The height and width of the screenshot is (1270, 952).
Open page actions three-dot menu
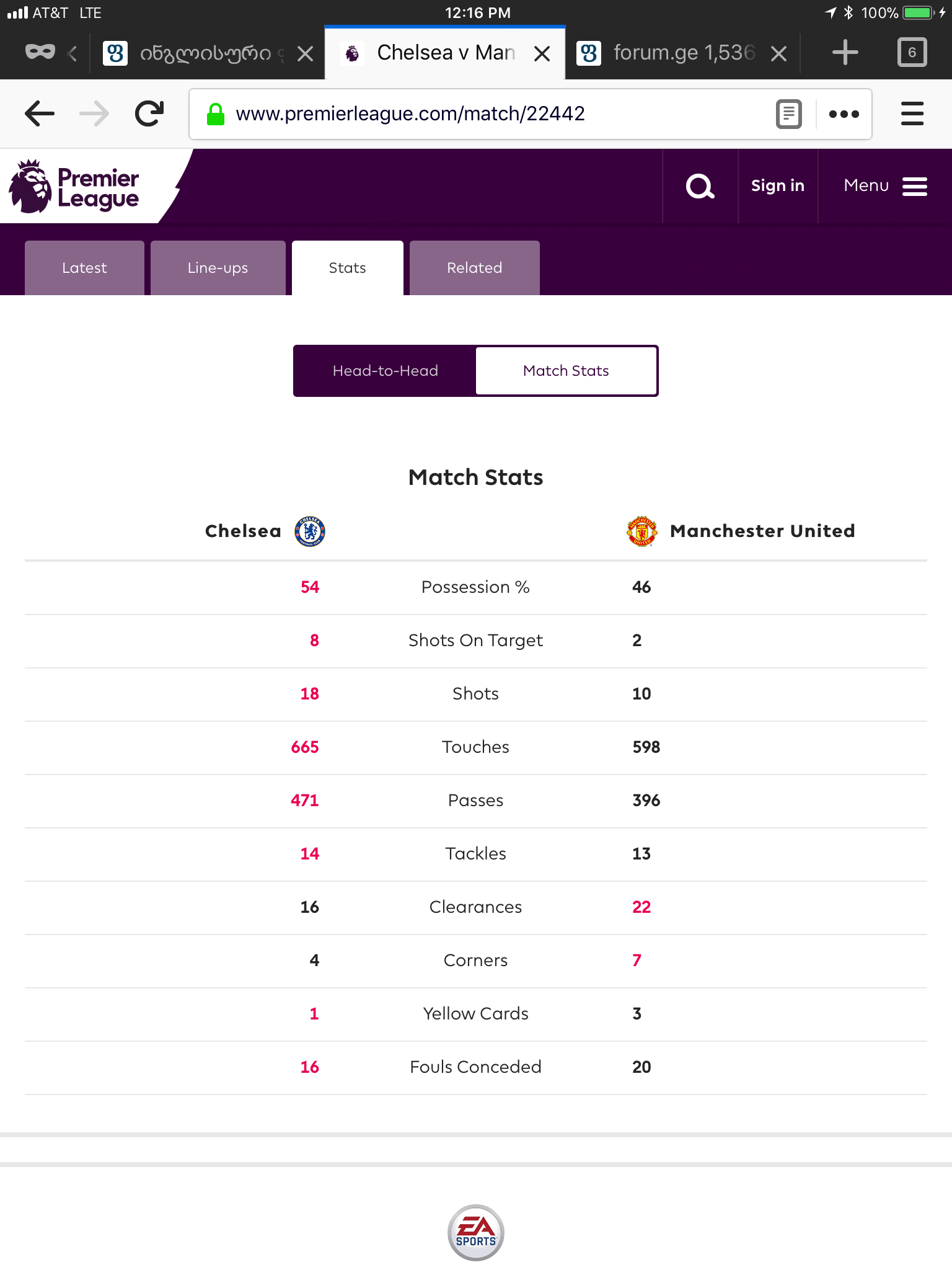tap(844, 114)
